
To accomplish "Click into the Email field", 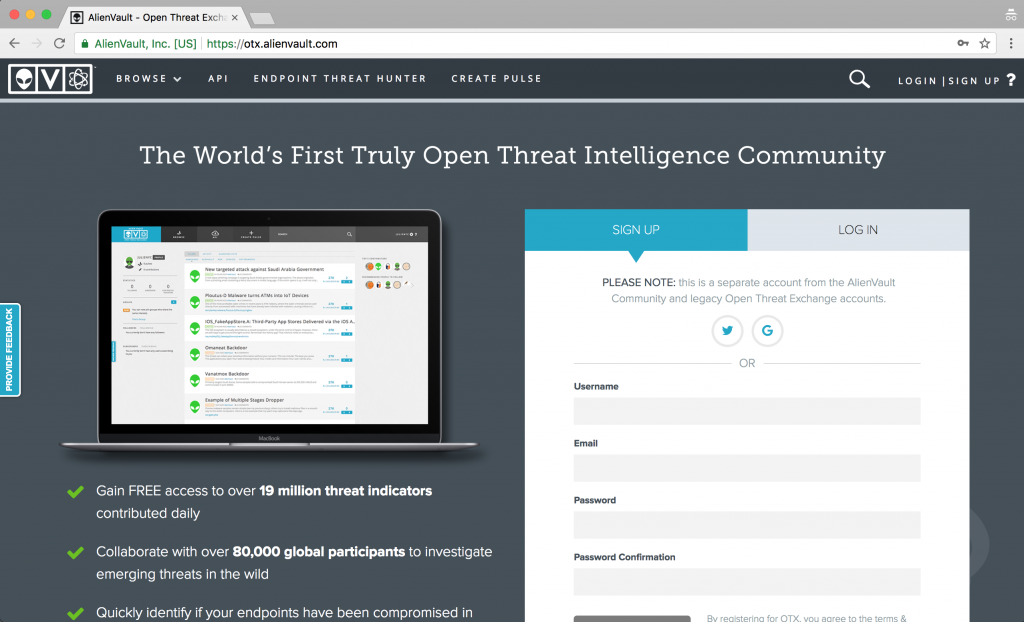I will click(x=747, y=468).
